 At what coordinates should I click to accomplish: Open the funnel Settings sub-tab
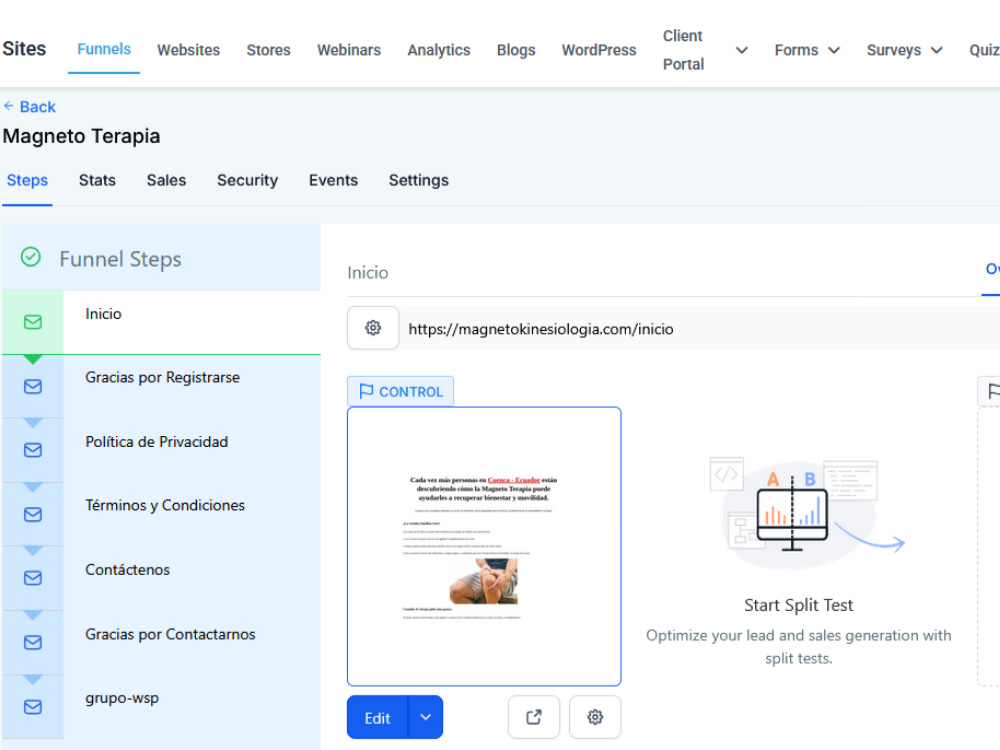click(x=418, y=180)
